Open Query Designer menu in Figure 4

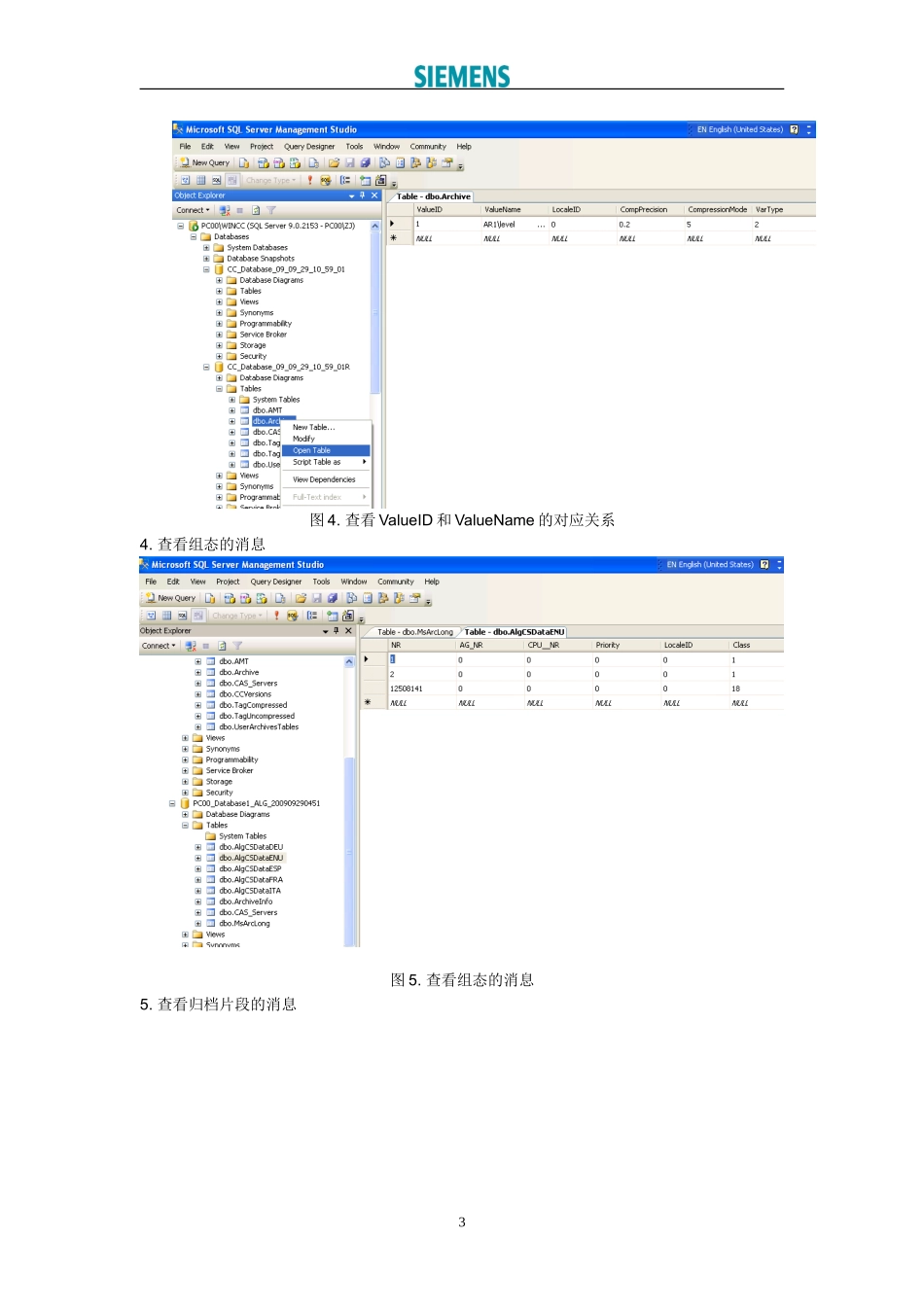click(x=309, y=147)
